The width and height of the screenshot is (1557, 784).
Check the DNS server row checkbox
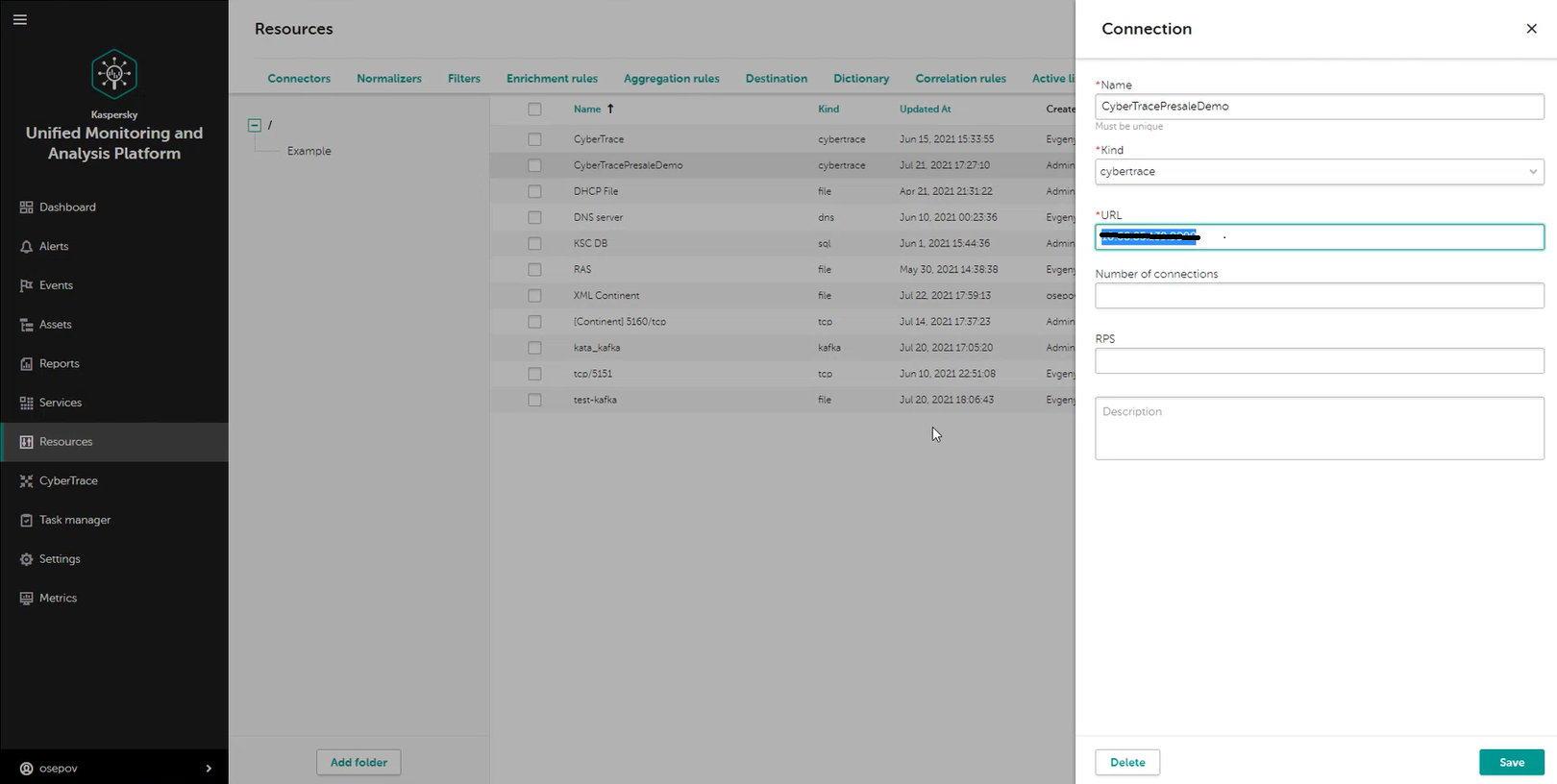[x=534, y=217]
